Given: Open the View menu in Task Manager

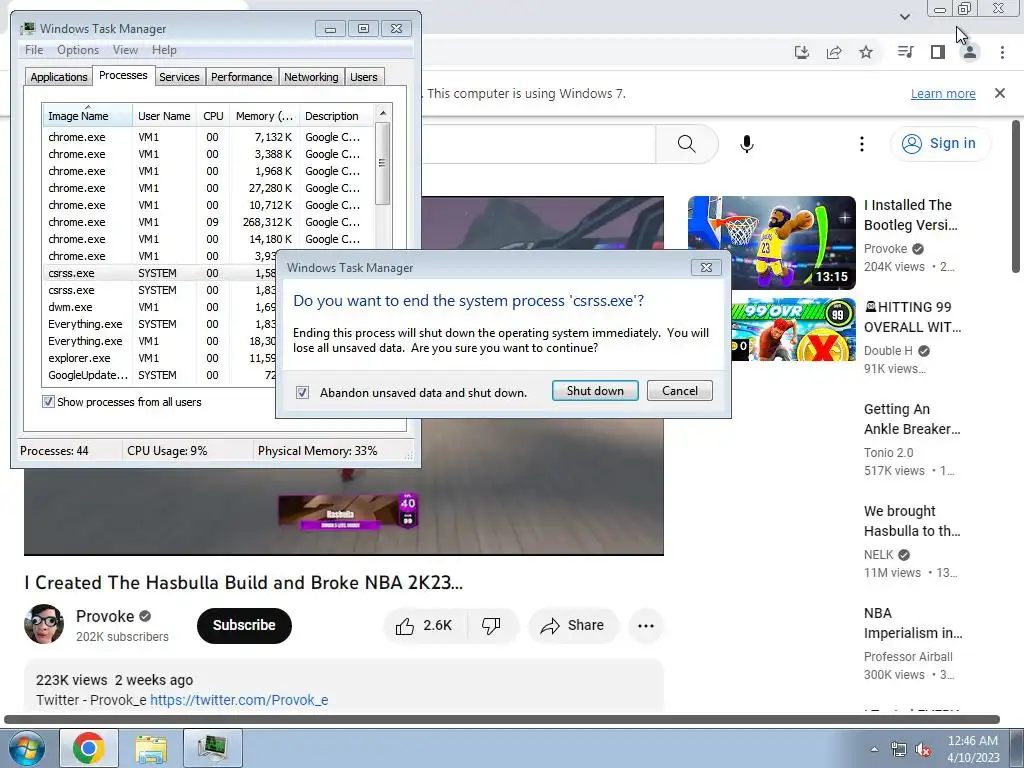Looking at the screenshot, I should tap(125, 50).
